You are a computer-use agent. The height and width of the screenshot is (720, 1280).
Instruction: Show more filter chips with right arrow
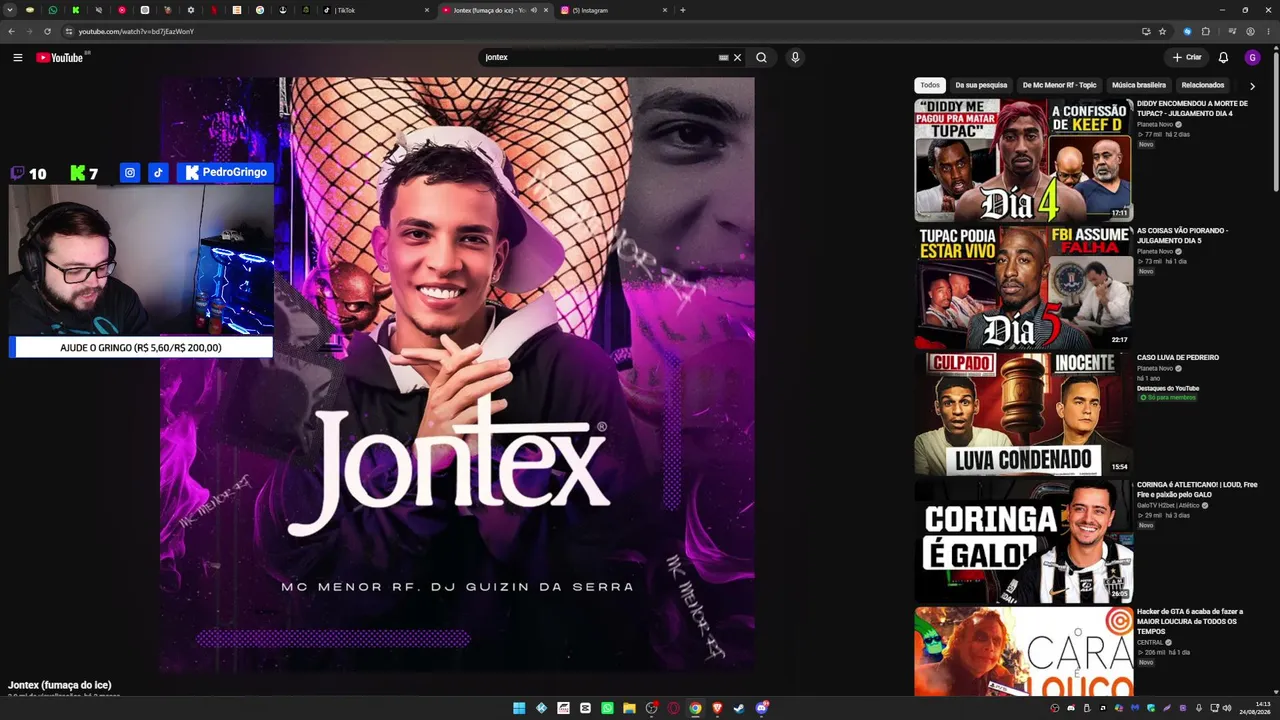(x=1252, y=86)
